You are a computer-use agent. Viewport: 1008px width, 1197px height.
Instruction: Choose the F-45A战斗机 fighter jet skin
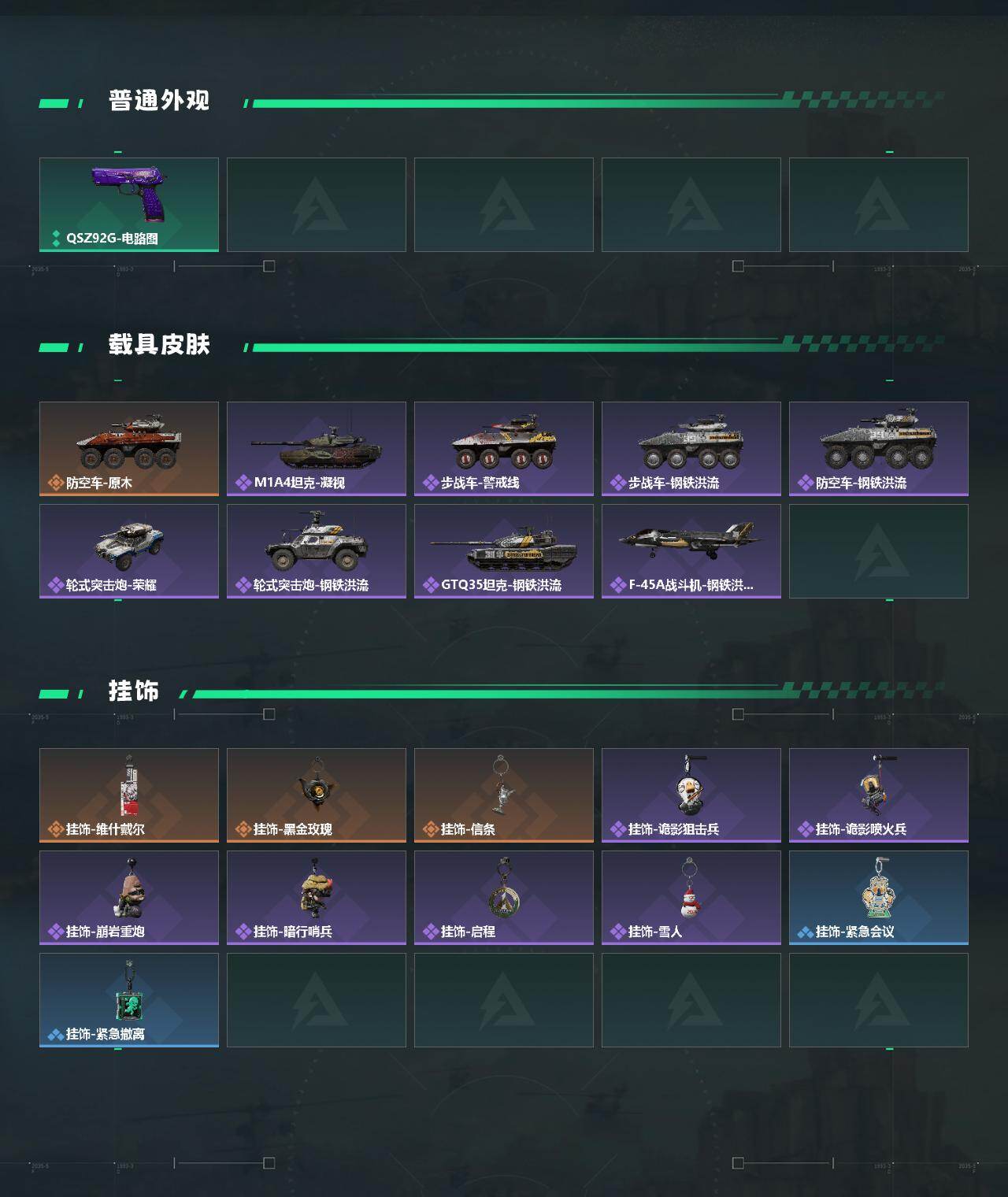[x=691, y=551]
